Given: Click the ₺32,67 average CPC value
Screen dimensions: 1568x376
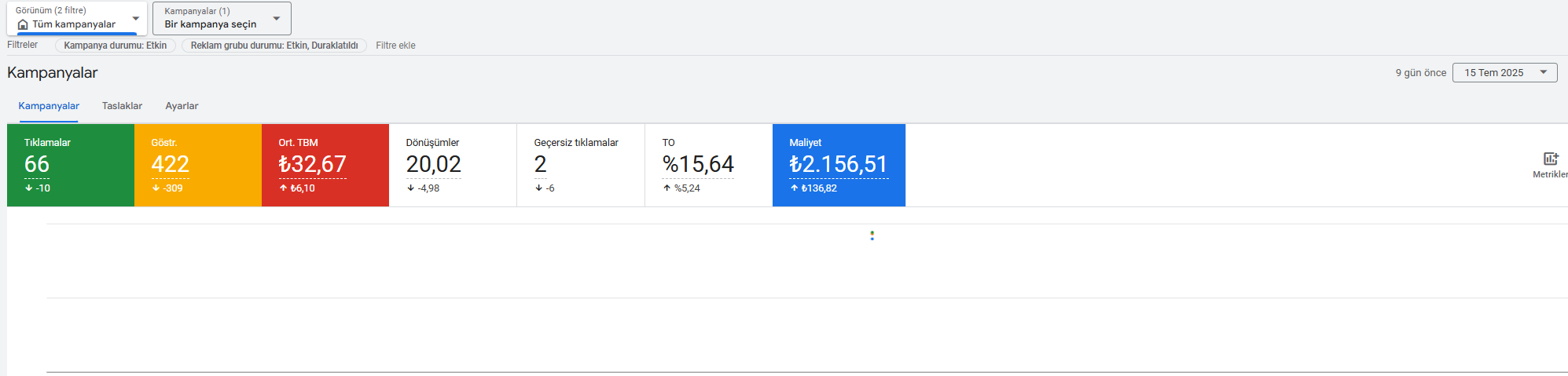Looking at the screenshot, I should click(312, 164).
